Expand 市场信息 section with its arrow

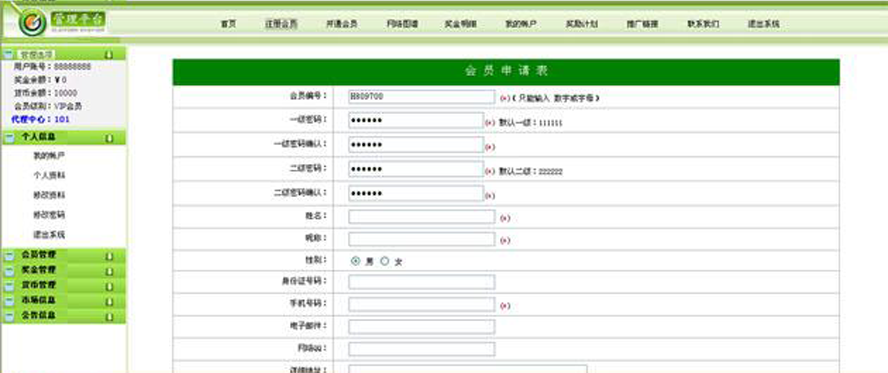click(x=109, y=302)
